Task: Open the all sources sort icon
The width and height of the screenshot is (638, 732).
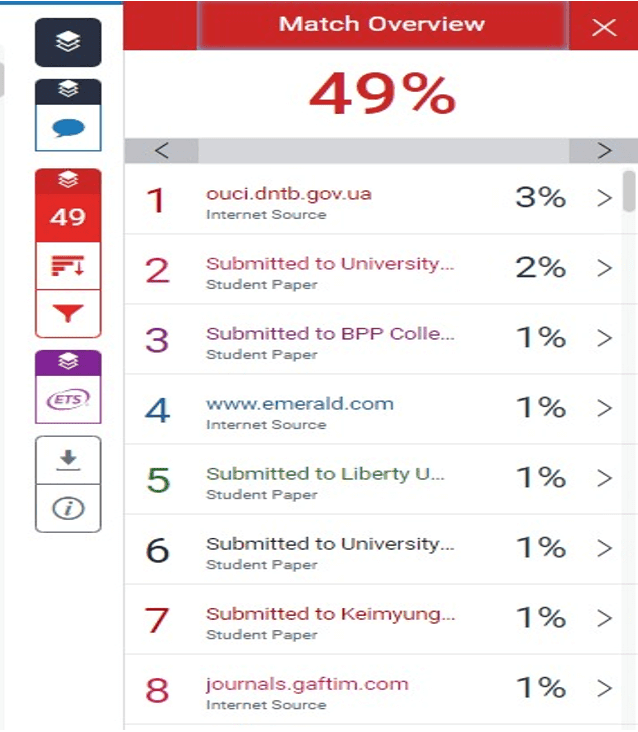Action: pyautogui.click(x=68, y=268)
